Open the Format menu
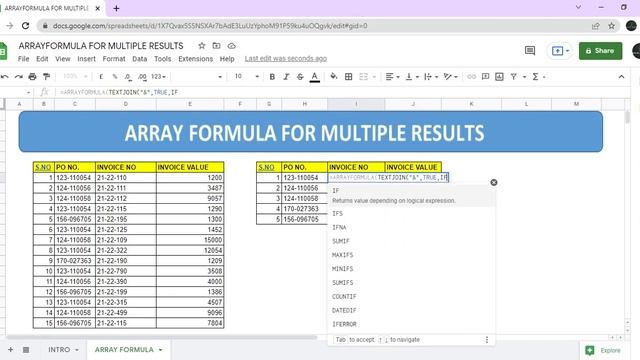 pos(114,59)
